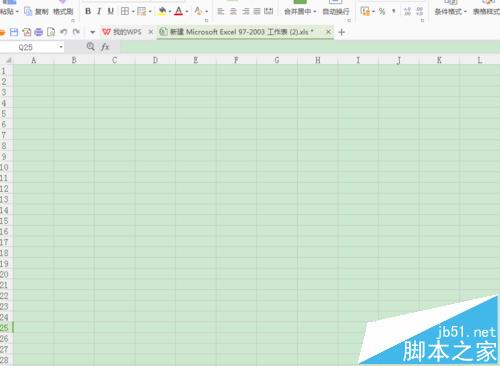Viewport: 500px width, 366px height.
Task: Select row 5 header
Action: point(6,114)
